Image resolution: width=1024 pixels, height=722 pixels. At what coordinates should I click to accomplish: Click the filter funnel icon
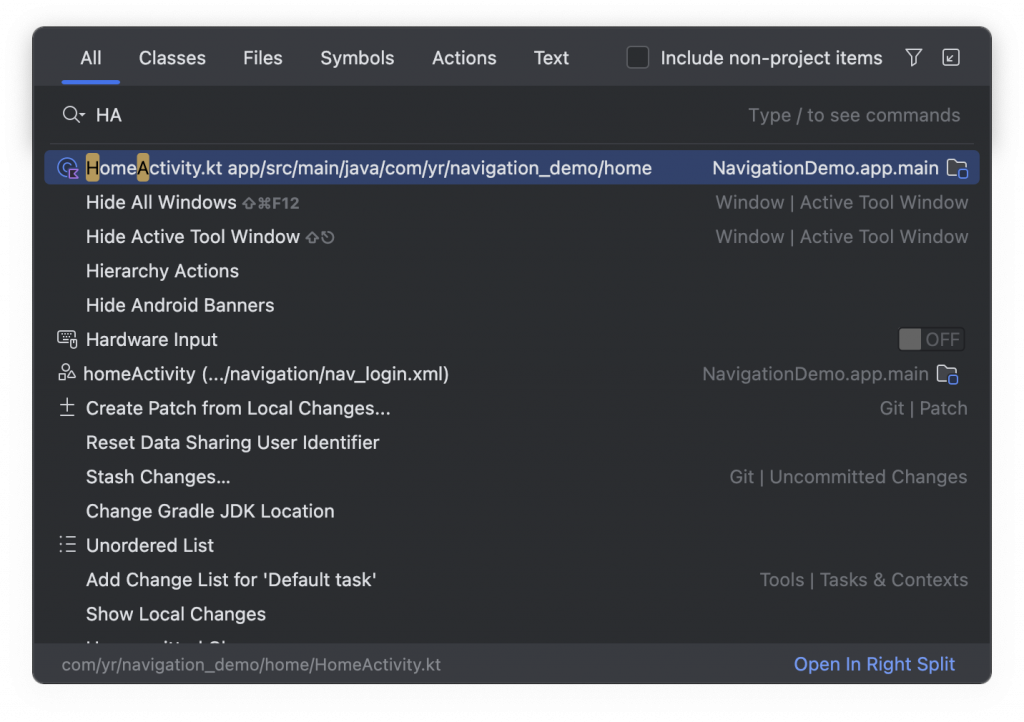tap(913, 58)
